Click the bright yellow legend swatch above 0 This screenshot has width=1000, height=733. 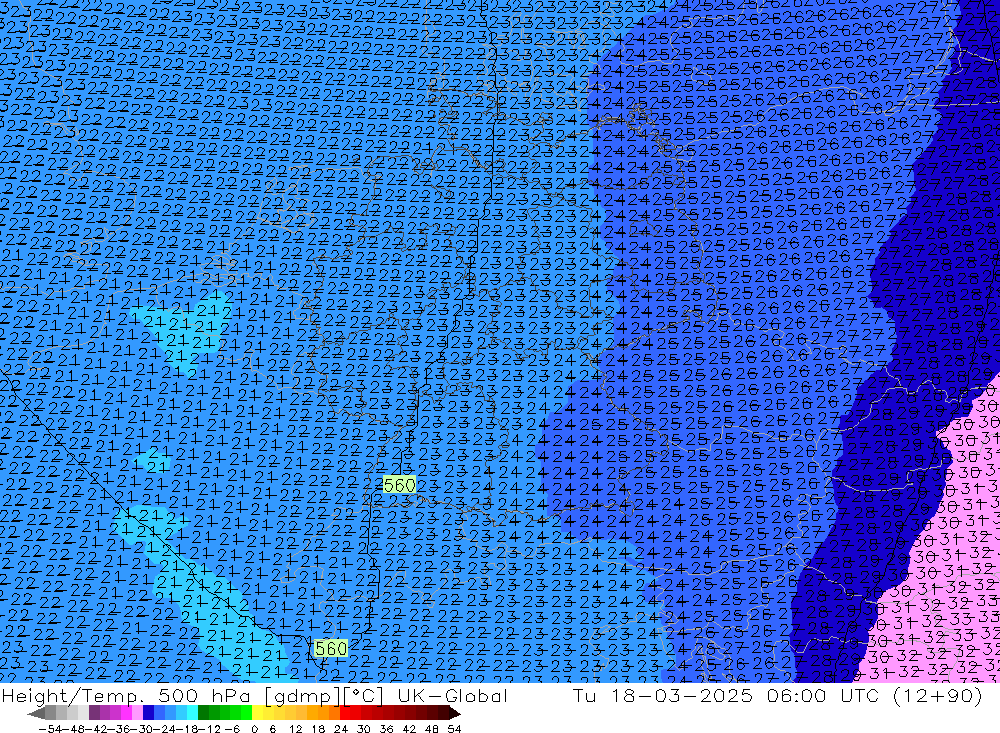pos(258,713)
